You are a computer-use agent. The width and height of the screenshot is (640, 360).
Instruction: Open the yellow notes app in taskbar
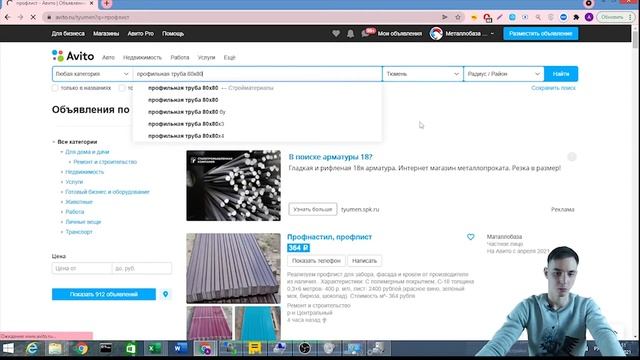tap(255, 349)
